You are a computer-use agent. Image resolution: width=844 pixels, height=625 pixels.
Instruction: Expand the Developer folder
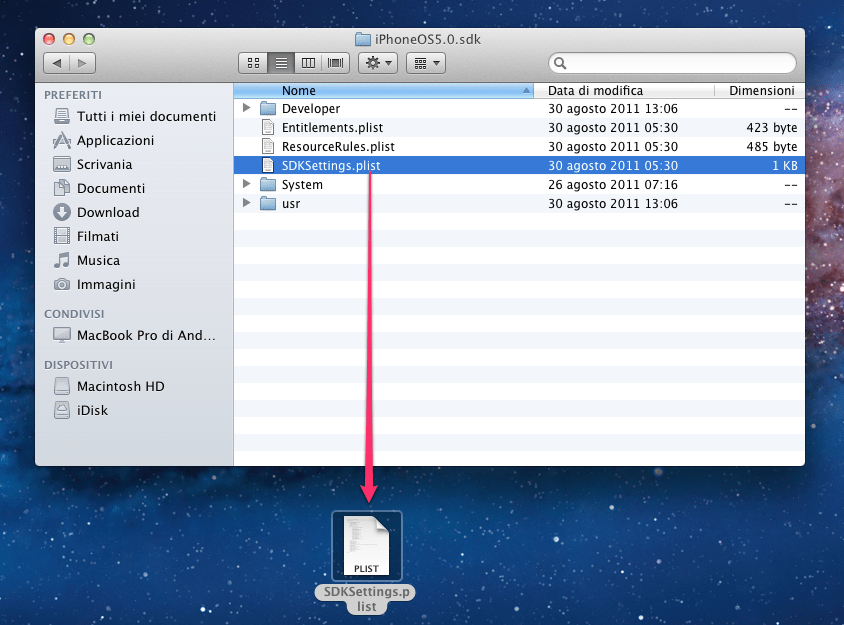pyautogui.click(x=247, y=108)
